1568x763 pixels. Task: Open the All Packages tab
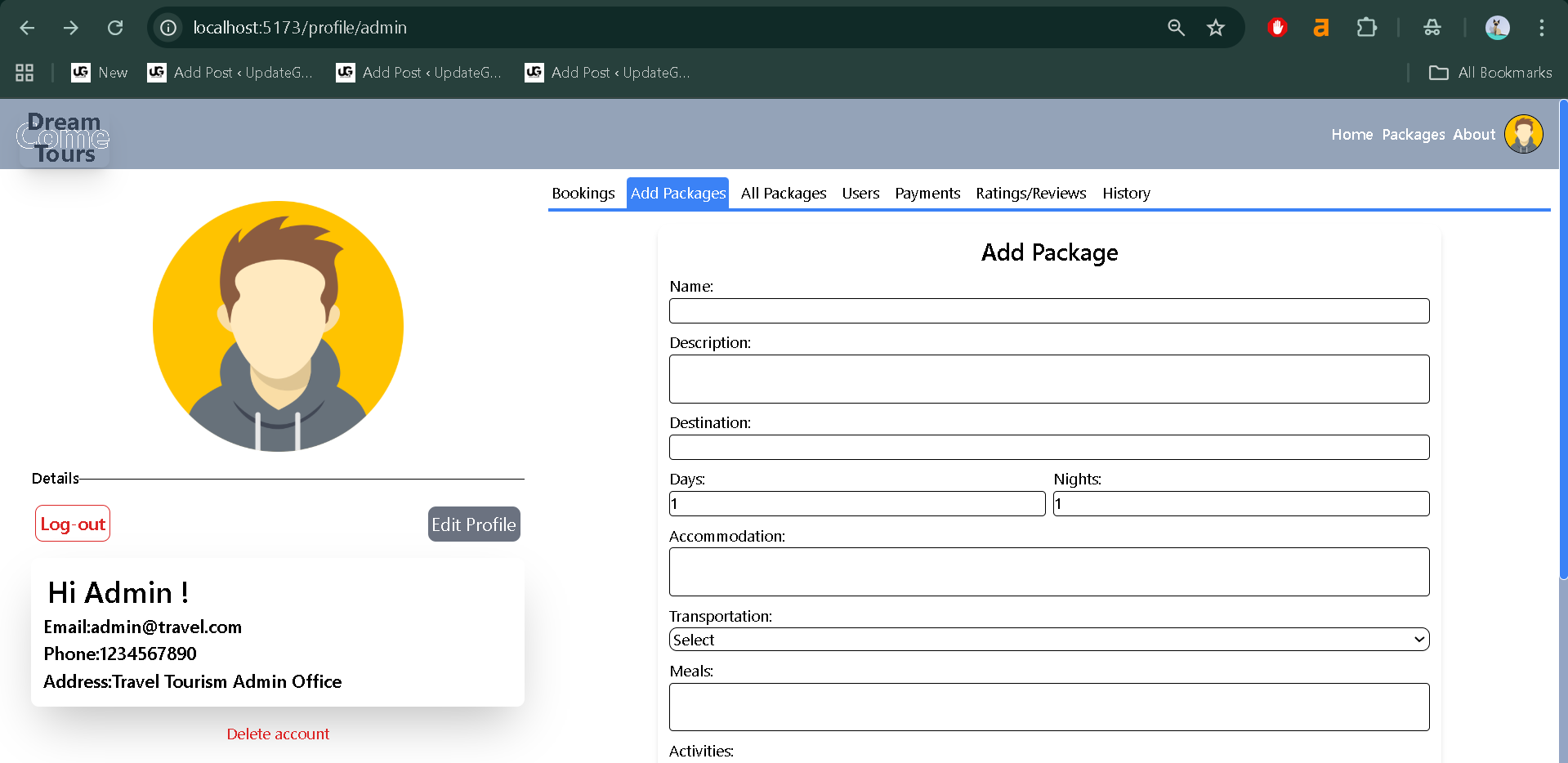click(x=783, y=194)
